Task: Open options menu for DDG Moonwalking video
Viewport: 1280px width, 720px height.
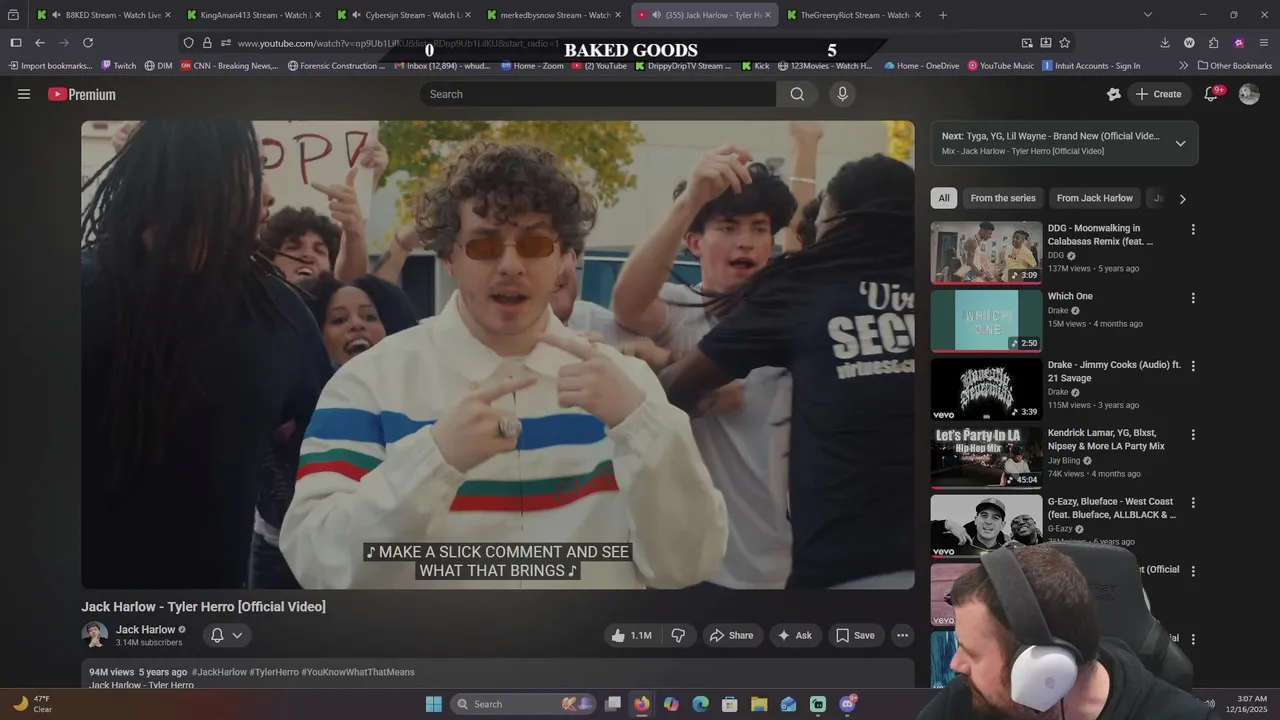Action: (1192, 230)
